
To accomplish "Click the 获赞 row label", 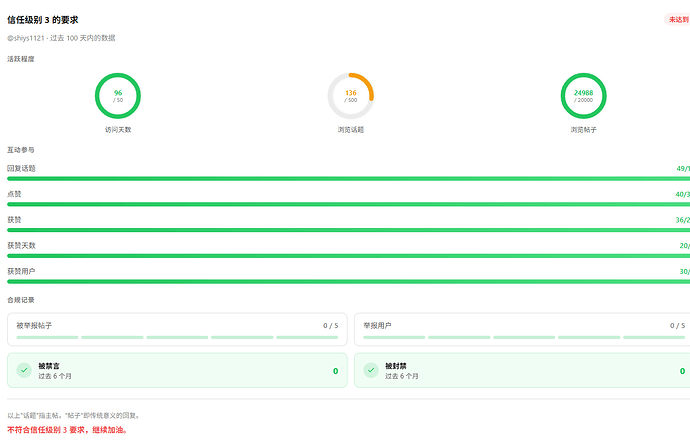I will [x=14, y=220].
